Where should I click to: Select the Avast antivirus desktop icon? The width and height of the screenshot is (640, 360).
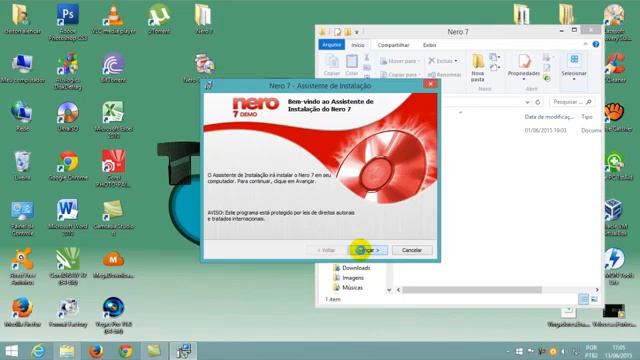[x=22, y=266]
